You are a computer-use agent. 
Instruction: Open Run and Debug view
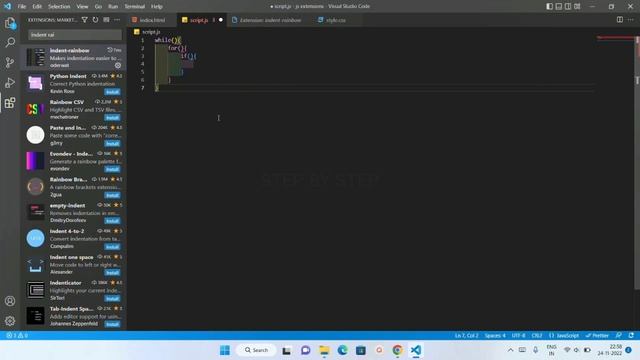[10, 82]
